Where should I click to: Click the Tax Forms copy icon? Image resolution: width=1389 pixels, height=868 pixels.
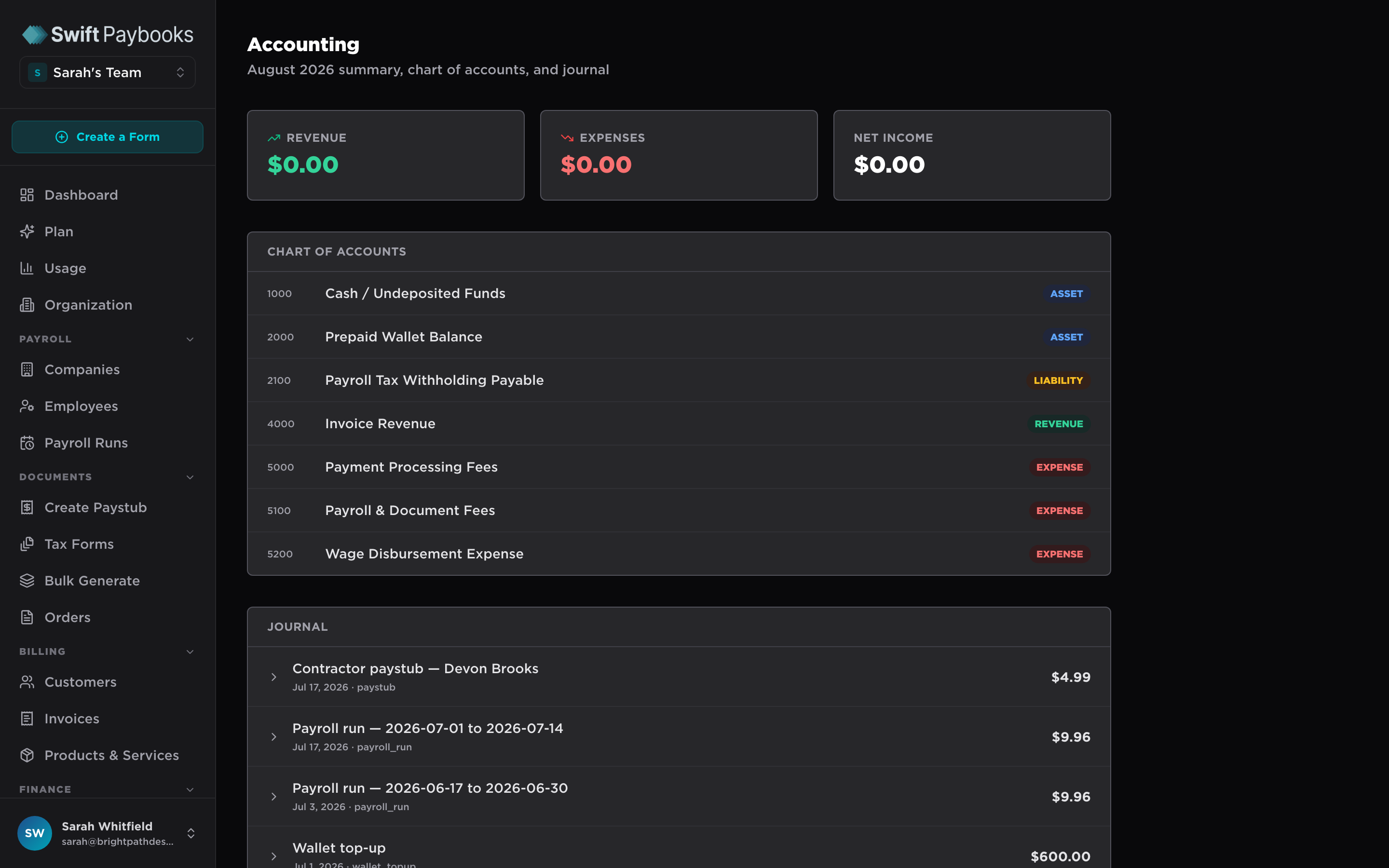point(27,544)
